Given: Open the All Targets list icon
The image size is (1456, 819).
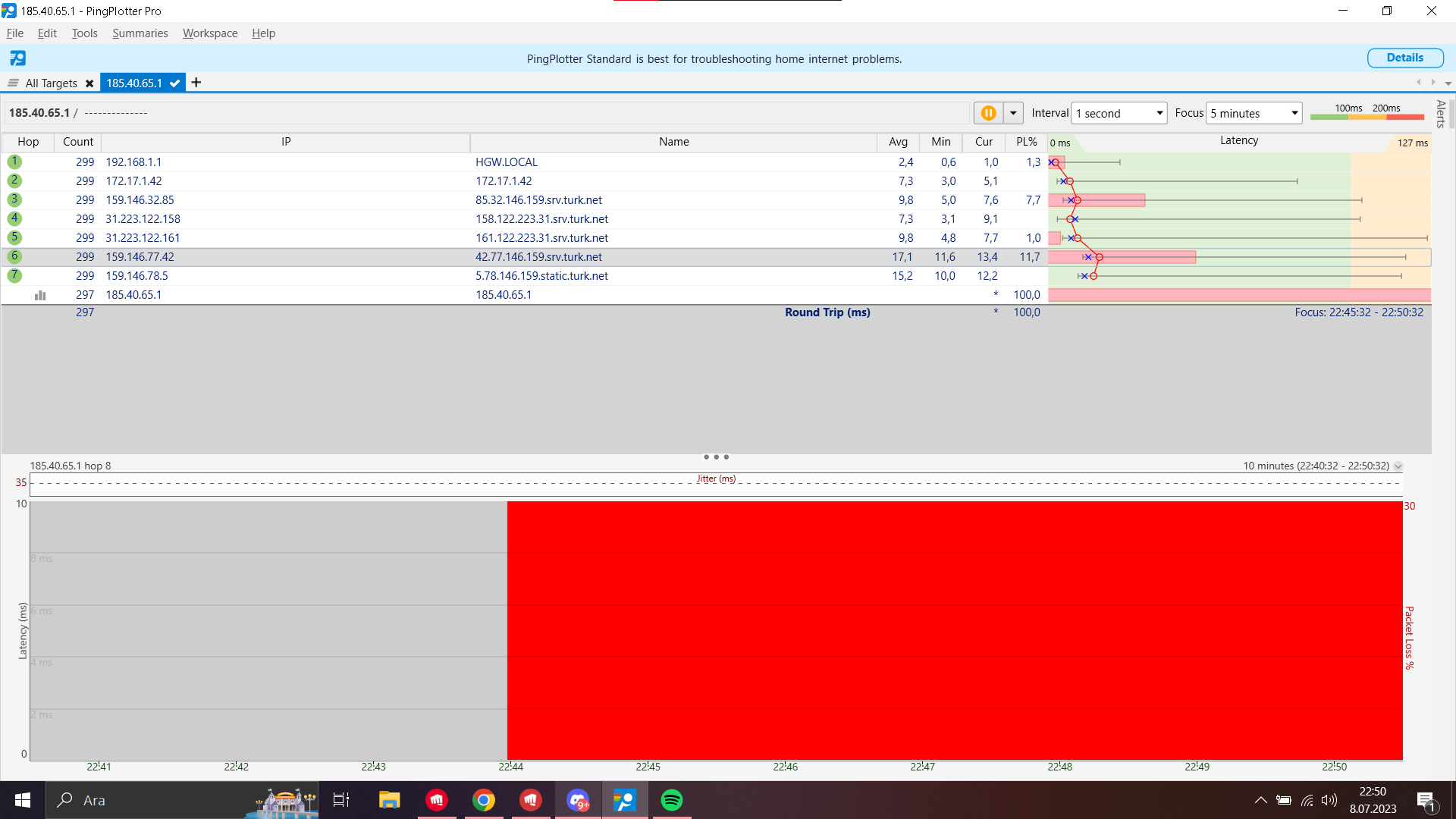Looking at the screenshot, I should coord(13,83).
